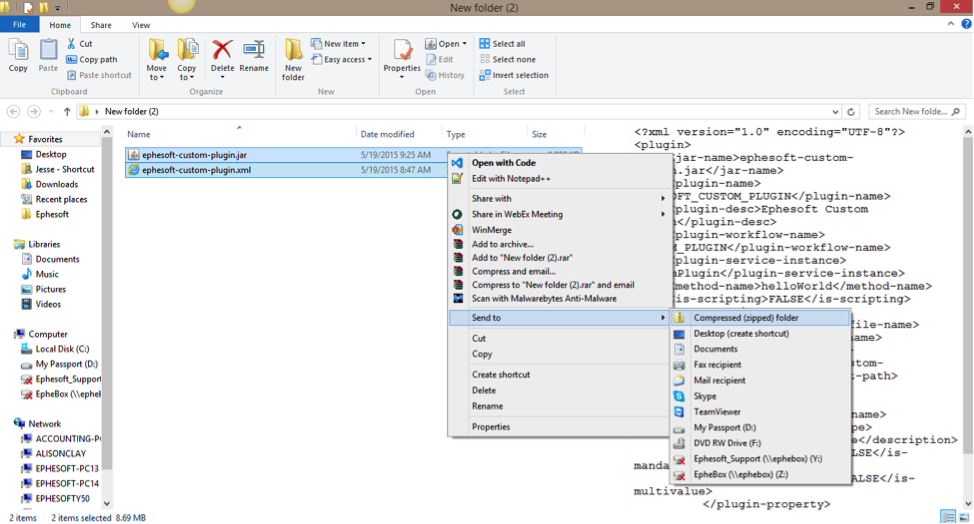Click the red Delete X icon
974x524 pixels.
point(222,50)
